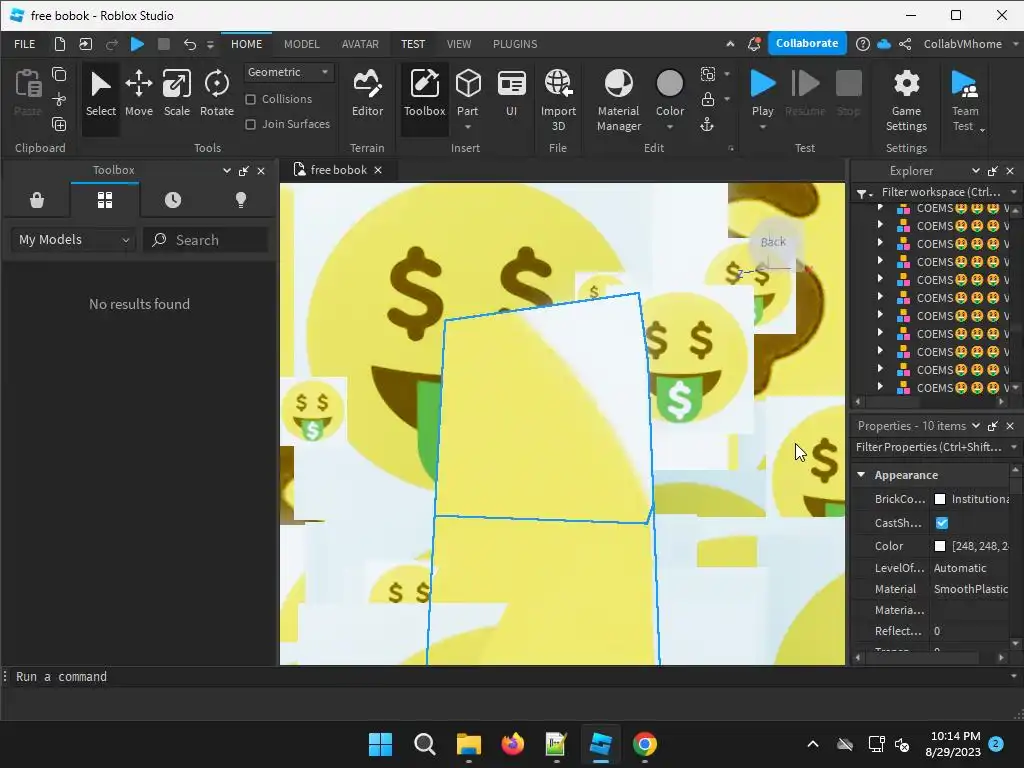Click the Material value SmoothPlastic

click(970, 589)
